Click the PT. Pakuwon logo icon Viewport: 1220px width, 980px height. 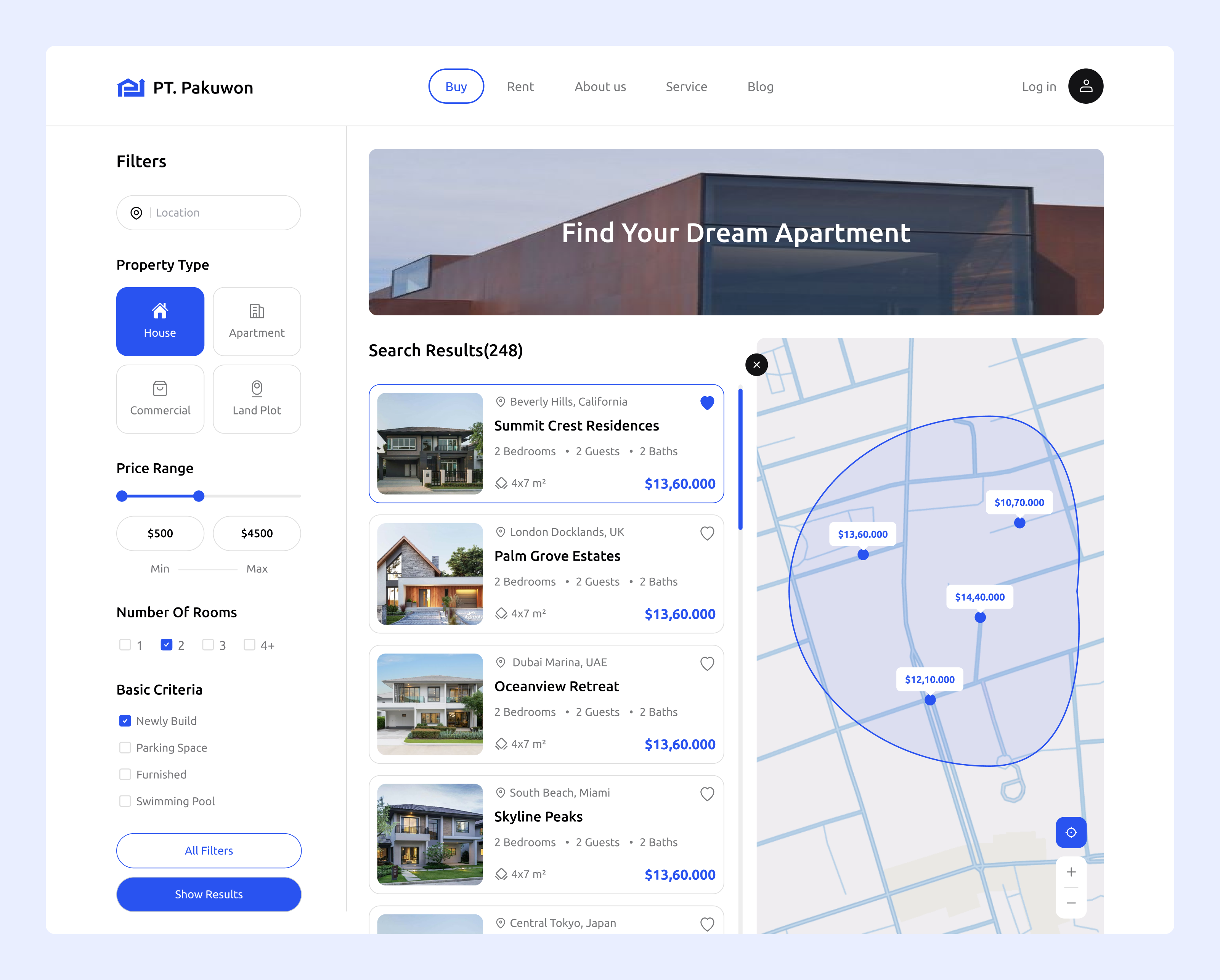[130, 87]
